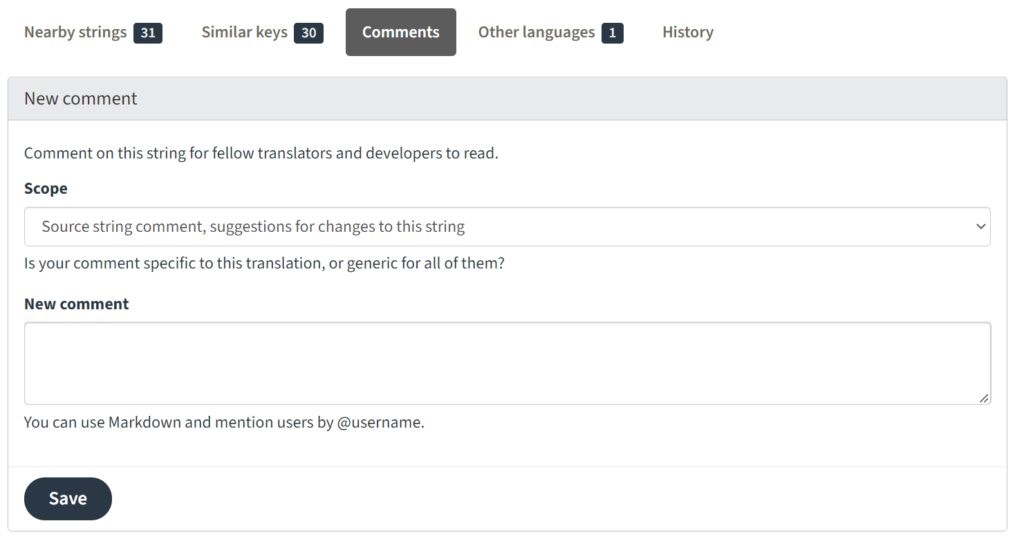
Task: Click the New comment panel header
Action: point(507,99)
